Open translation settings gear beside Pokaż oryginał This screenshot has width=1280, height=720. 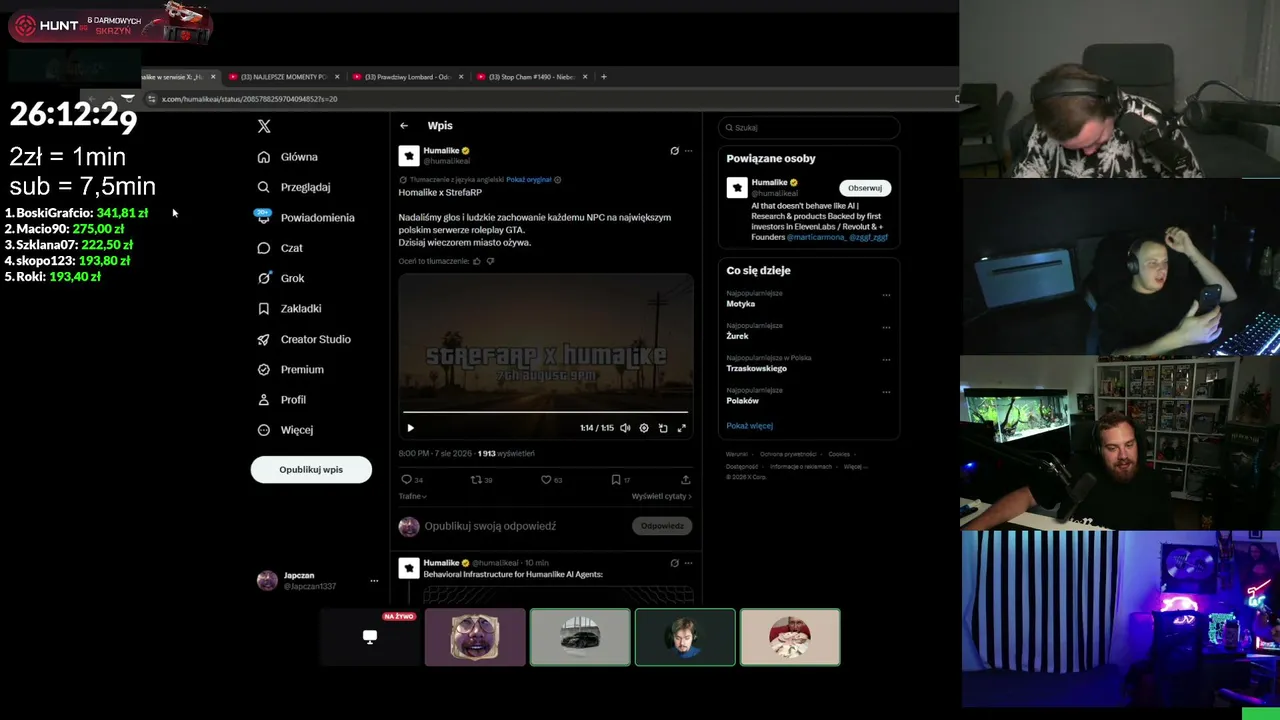[x=557, y=180]
